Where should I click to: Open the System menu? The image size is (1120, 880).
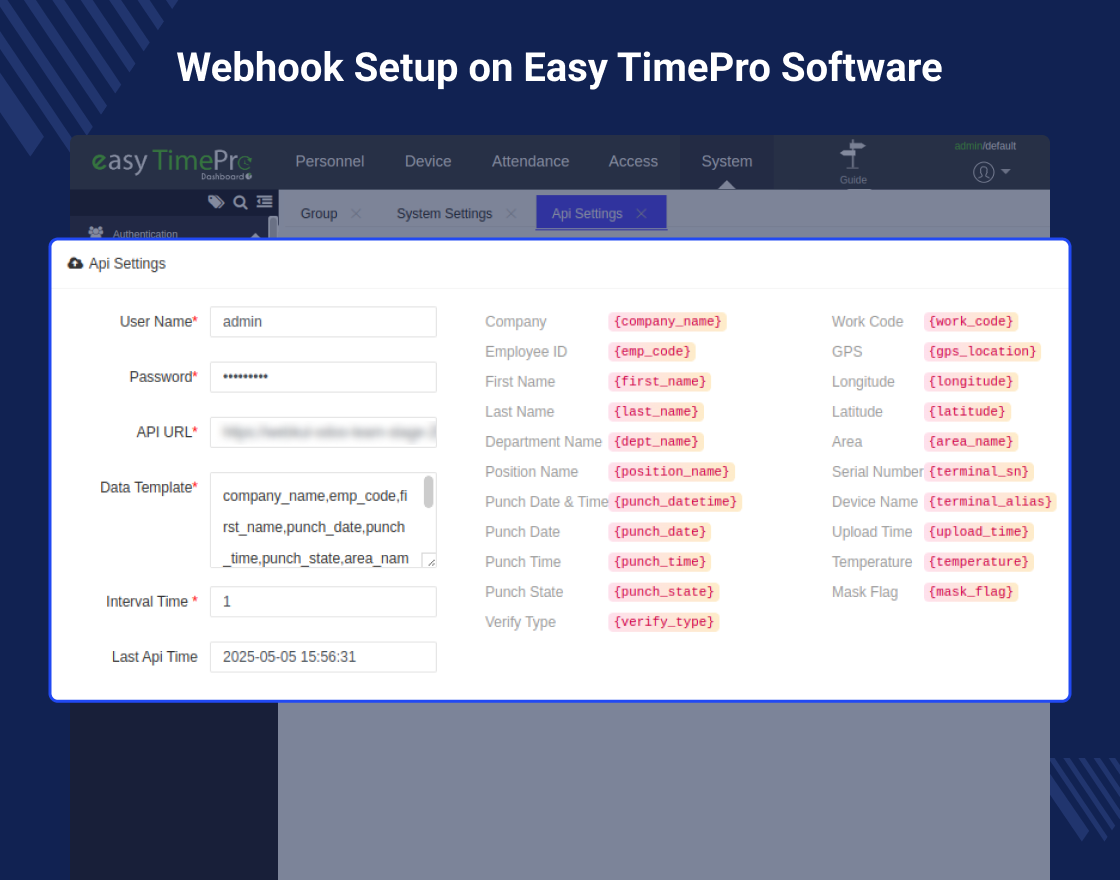pos(726,161)
